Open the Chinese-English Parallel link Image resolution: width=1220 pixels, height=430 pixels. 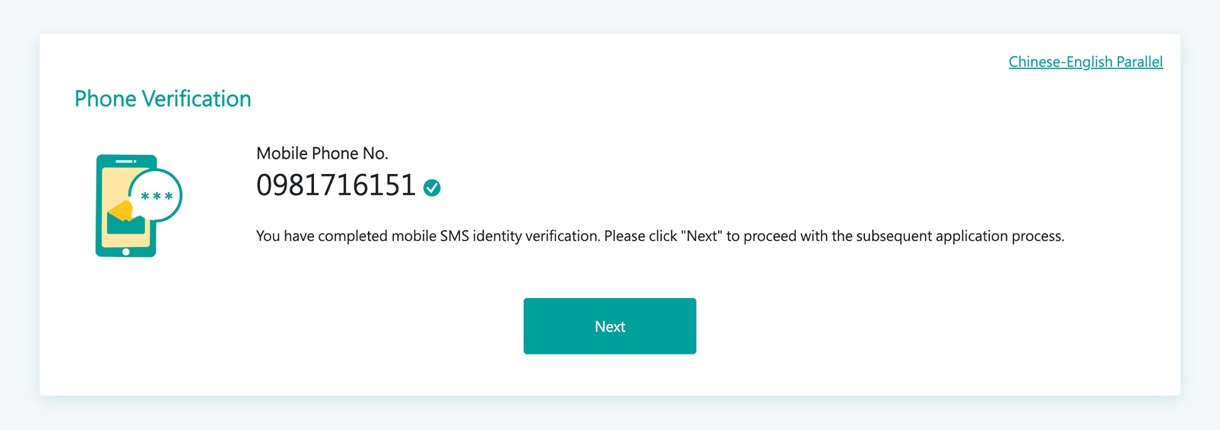pyautogui.click(x=1085, y=62)
